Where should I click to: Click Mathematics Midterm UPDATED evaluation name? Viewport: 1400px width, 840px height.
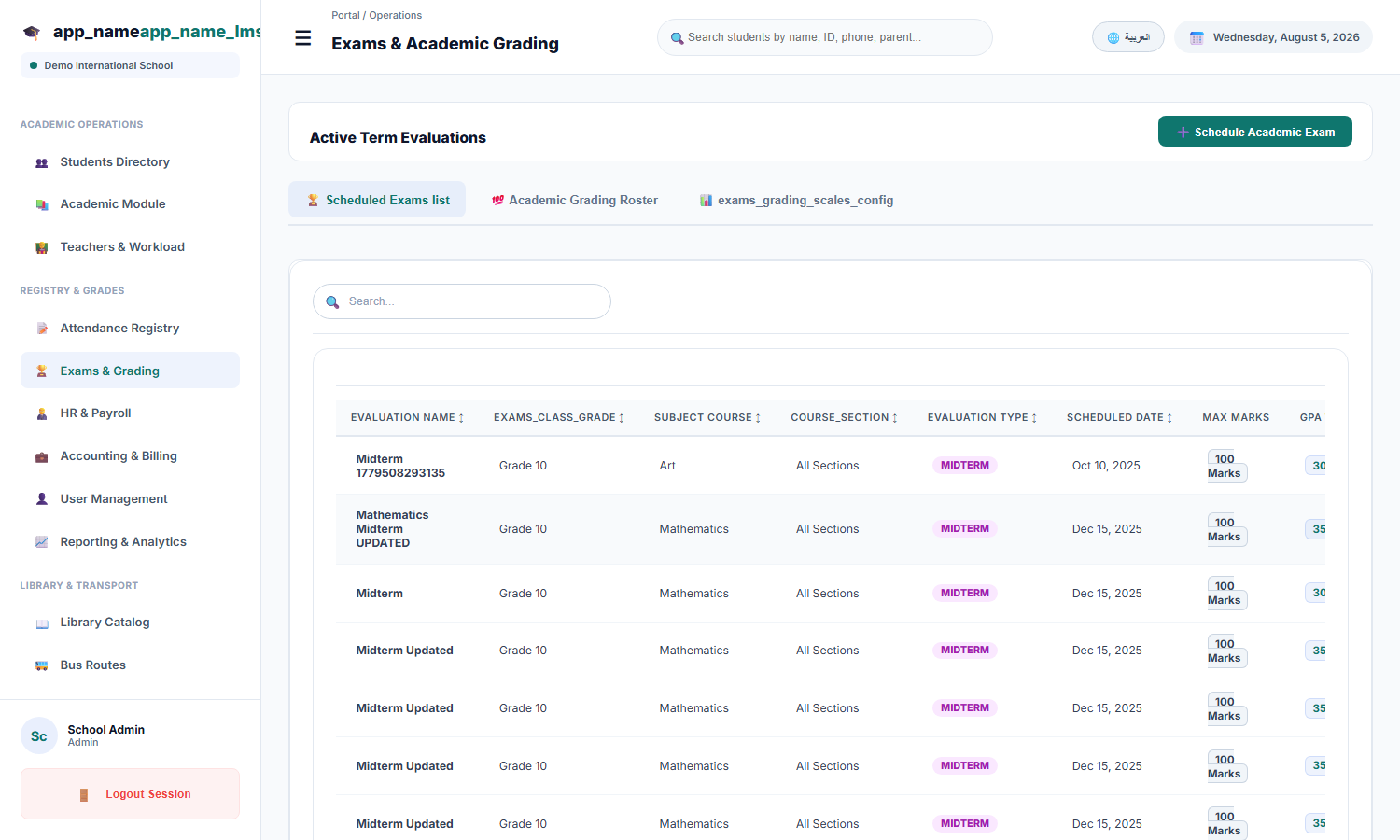pyautogui.click(x=392, y=529)
